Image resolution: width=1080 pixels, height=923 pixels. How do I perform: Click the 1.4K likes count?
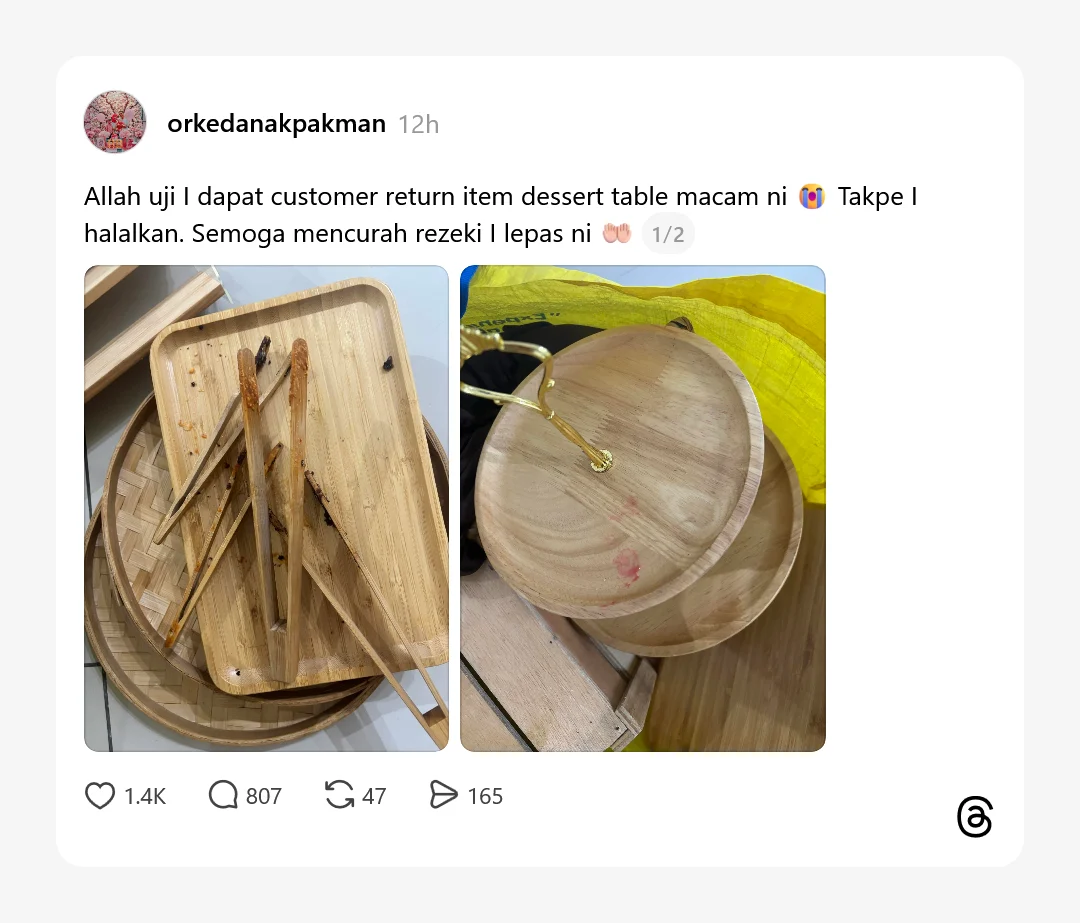click(x=145, y=796)
